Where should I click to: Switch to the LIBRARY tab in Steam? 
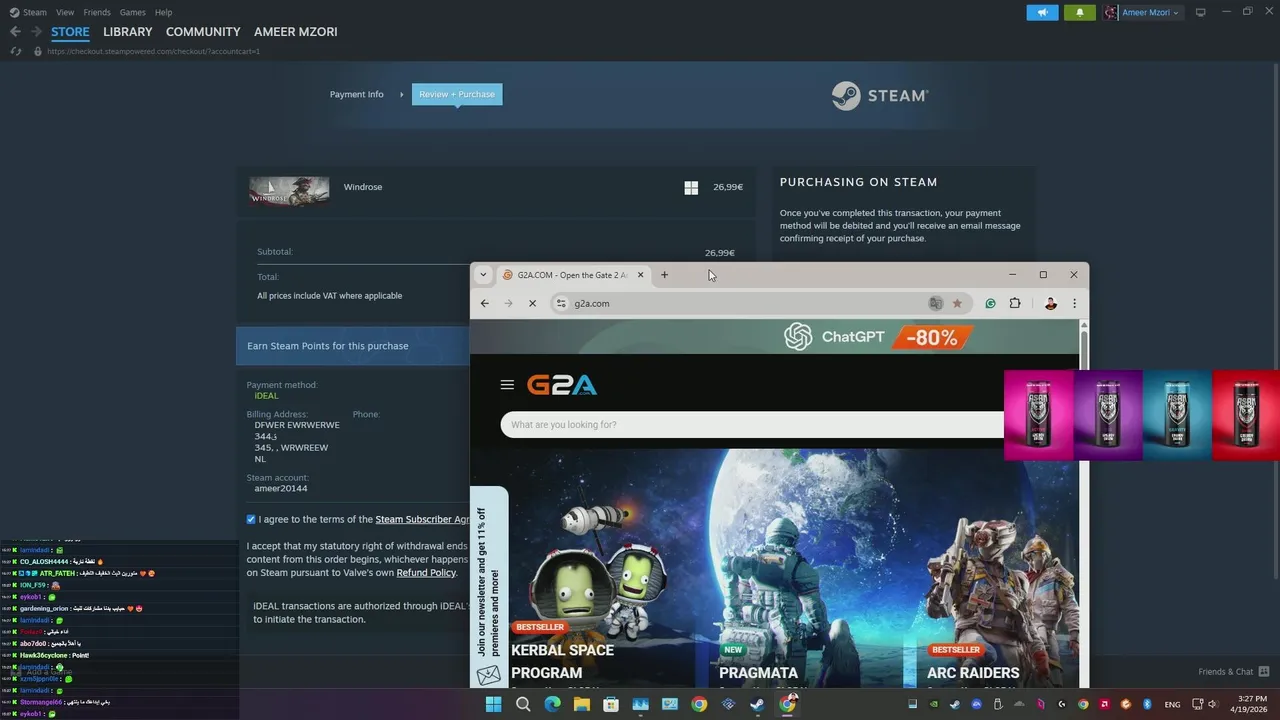point(128,32)
